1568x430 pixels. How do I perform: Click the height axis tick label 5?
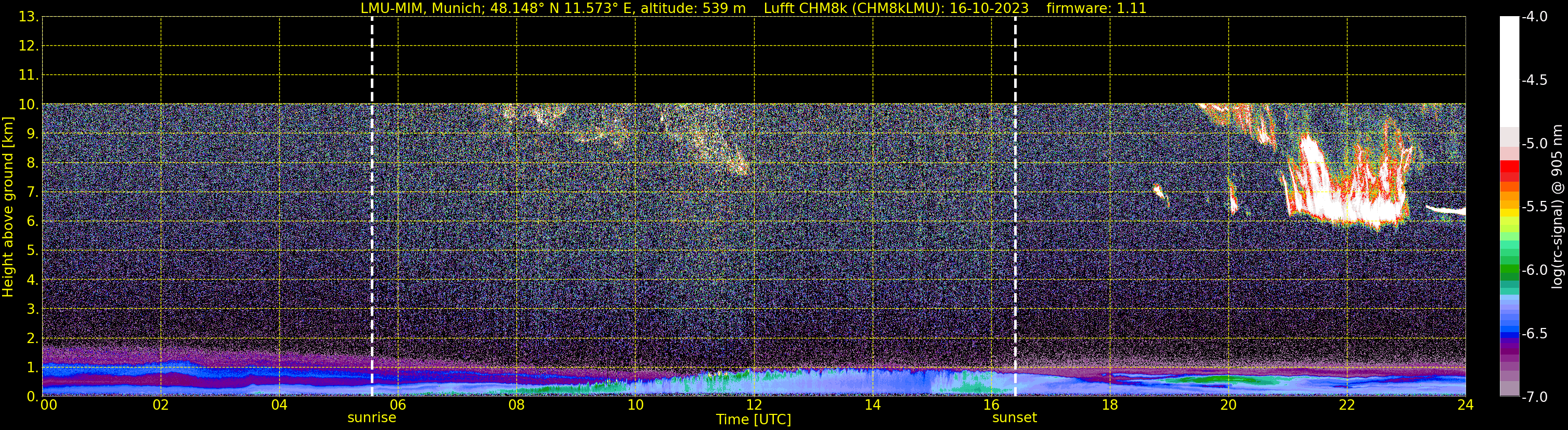coord(32,251)
